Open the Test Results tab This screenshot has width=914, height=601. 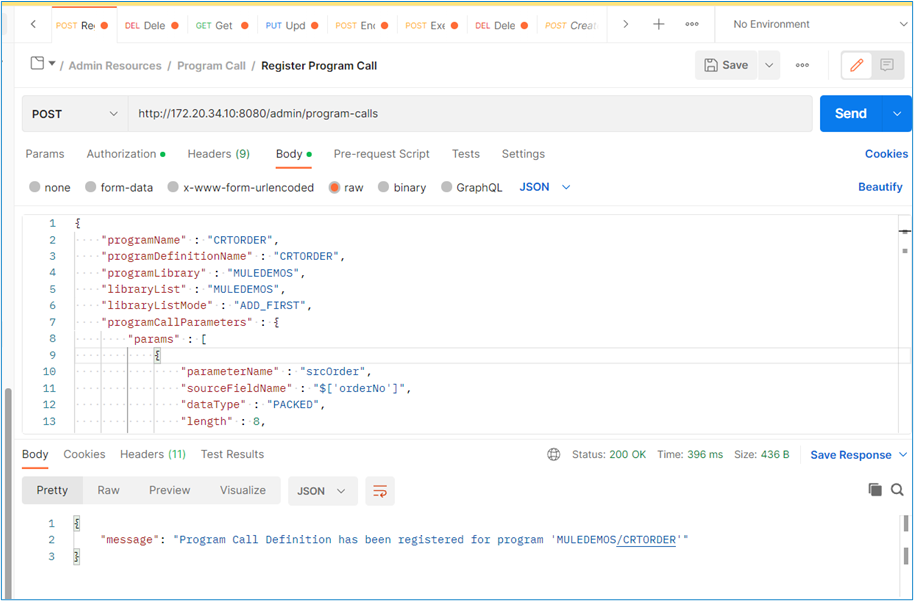[233, 454]
